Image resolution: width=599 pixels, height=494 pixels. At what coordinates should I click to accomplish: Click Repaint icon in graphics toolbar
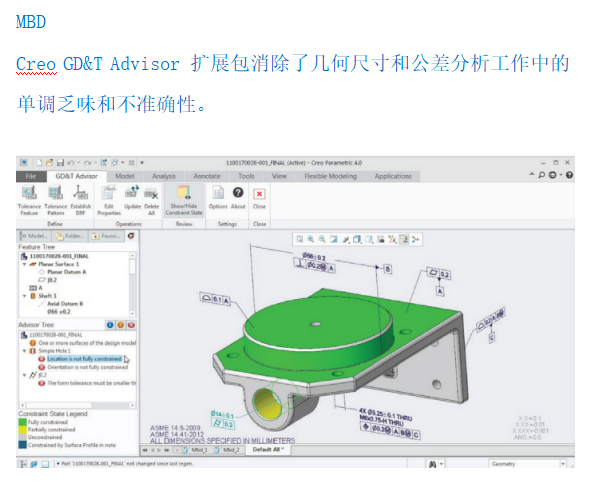334,239
